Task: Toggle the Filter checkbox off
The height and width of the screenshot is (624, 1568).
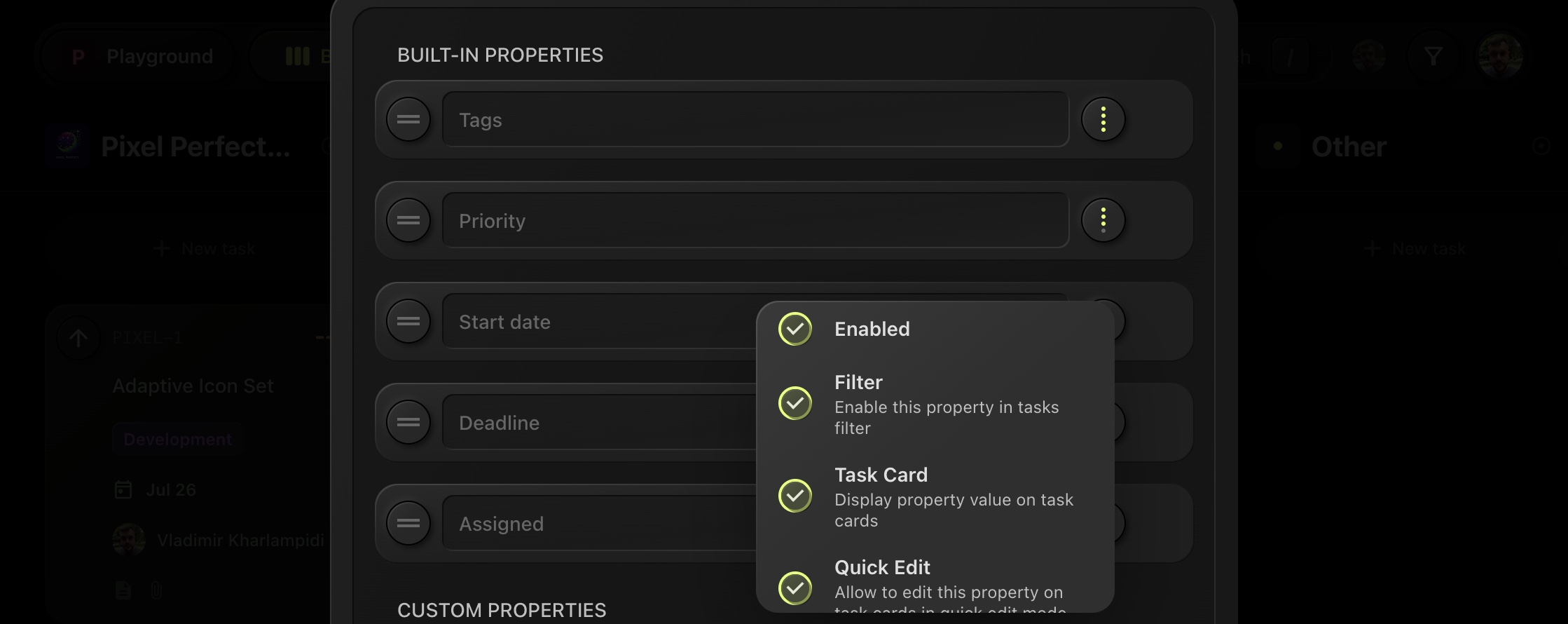Action: tap(795, 403)
